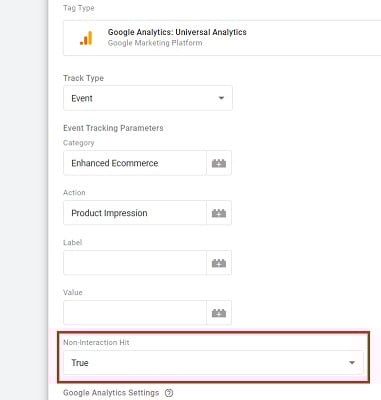This screenshot has width=381, height=400.
Task: Open the Track Type dropdown showing Event
Action: pyautogui.click(x=148, y=98)
